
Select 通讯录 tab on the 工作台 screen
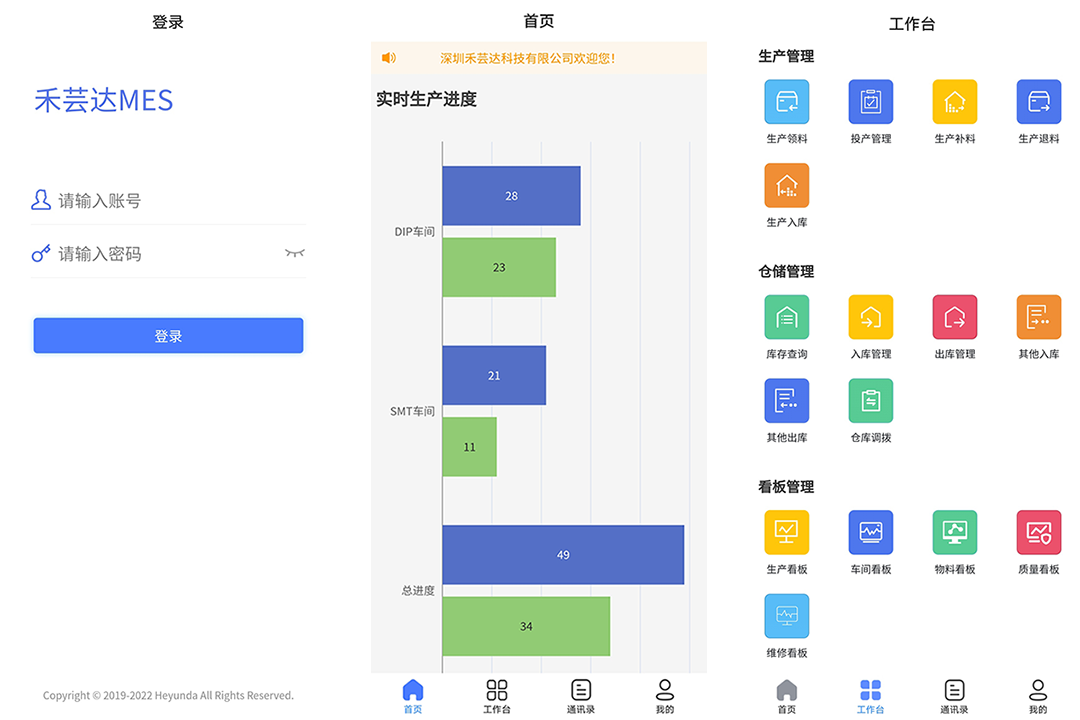[x=954, y=697]
